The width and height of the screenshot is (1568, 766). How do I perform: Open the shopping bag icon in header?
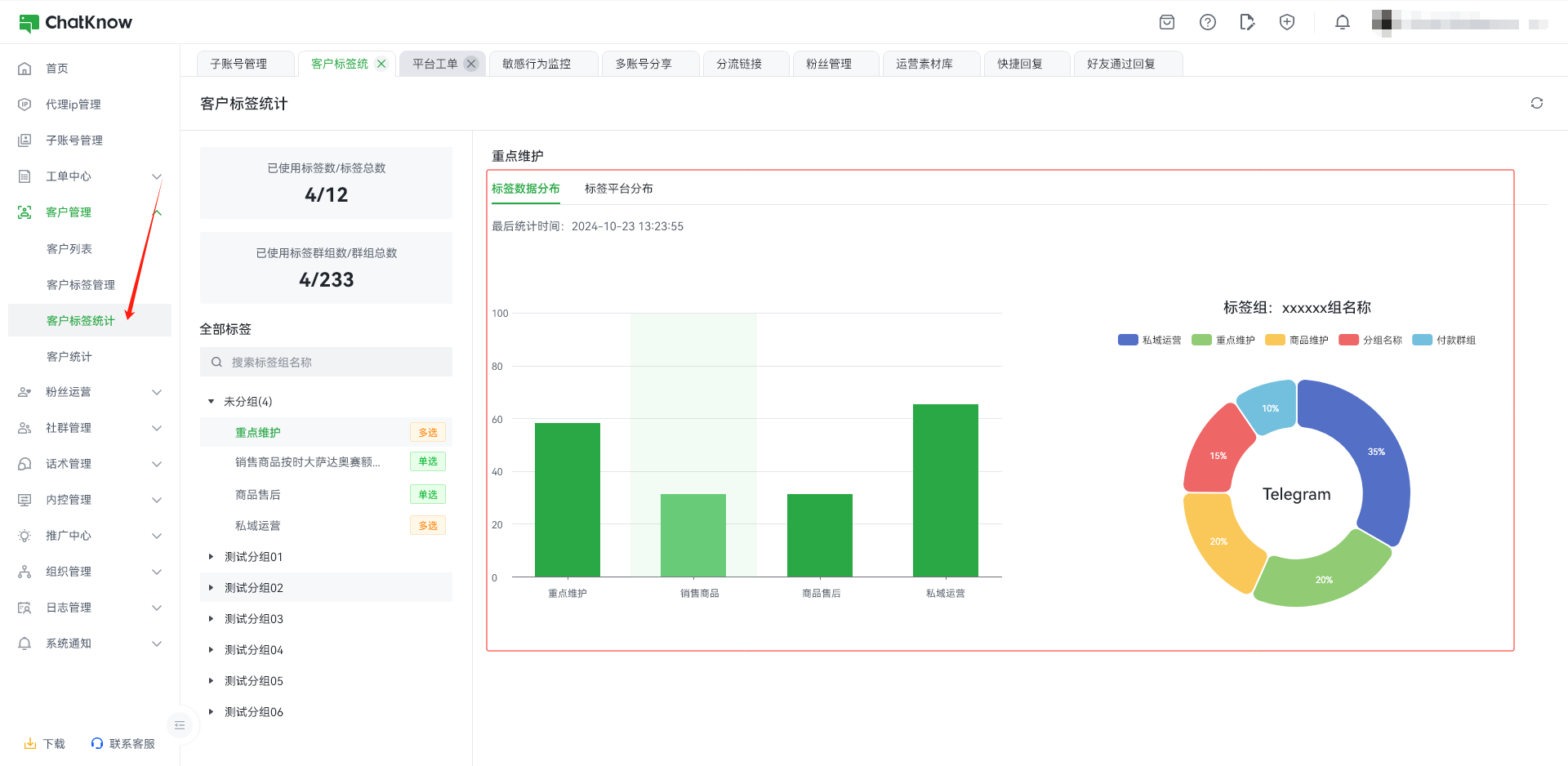point(1167,23)
